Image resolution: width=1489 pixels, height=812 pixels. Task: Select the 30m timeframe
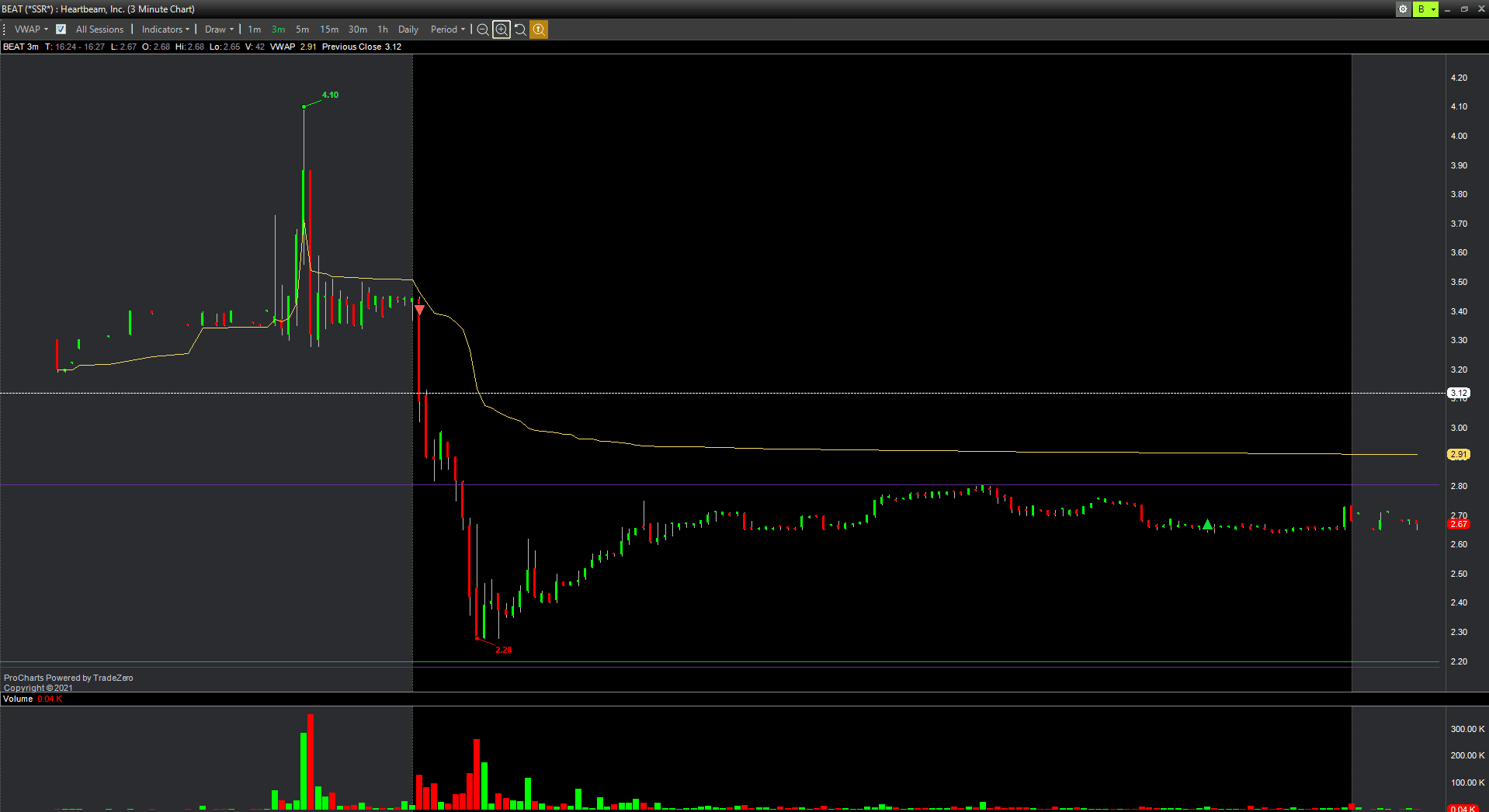point(358,29)
